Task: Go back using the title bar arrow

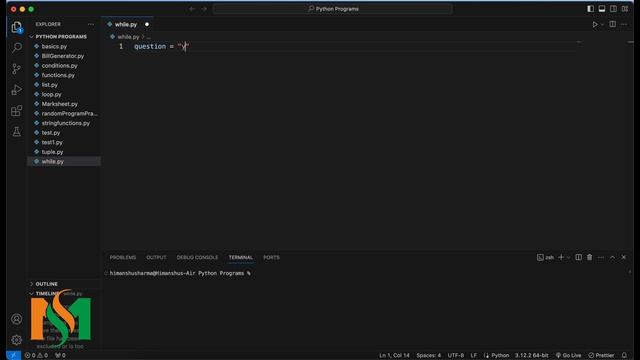Action: pos(192,9)
